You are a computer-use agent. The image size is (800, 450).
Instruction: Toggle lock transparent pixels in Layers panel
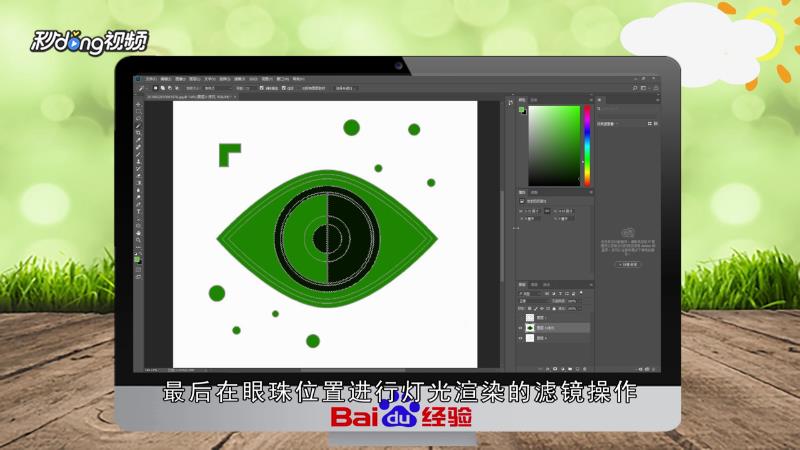pyautogui.click(x=530, y=308)
